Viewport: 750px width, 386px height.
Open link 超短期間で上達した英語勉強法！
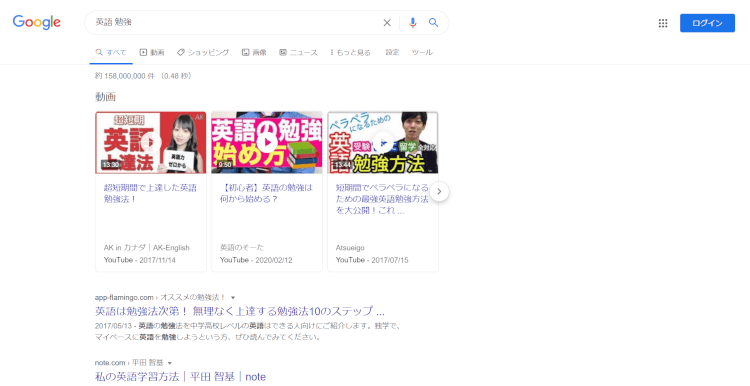click(150, 193)
